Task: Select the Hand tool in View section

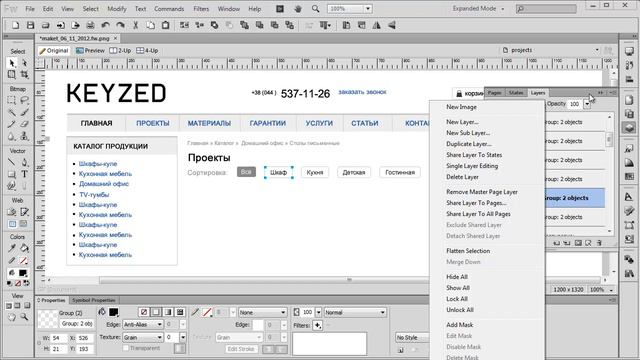Action: coord(11,317)
